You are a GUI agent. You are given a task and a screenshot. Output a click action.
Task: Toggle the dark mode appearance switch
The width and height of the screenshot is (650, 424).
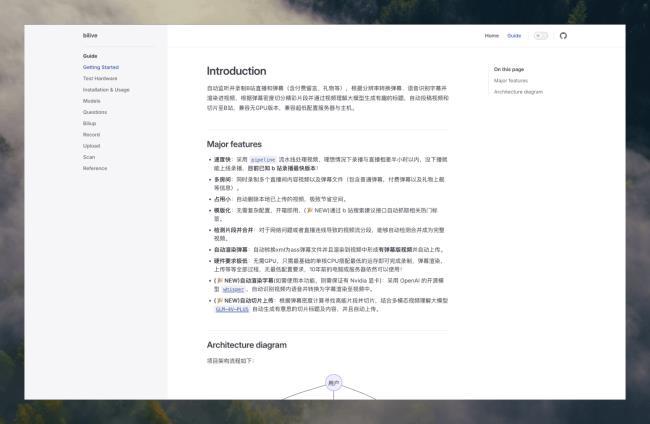click(541, 36)
